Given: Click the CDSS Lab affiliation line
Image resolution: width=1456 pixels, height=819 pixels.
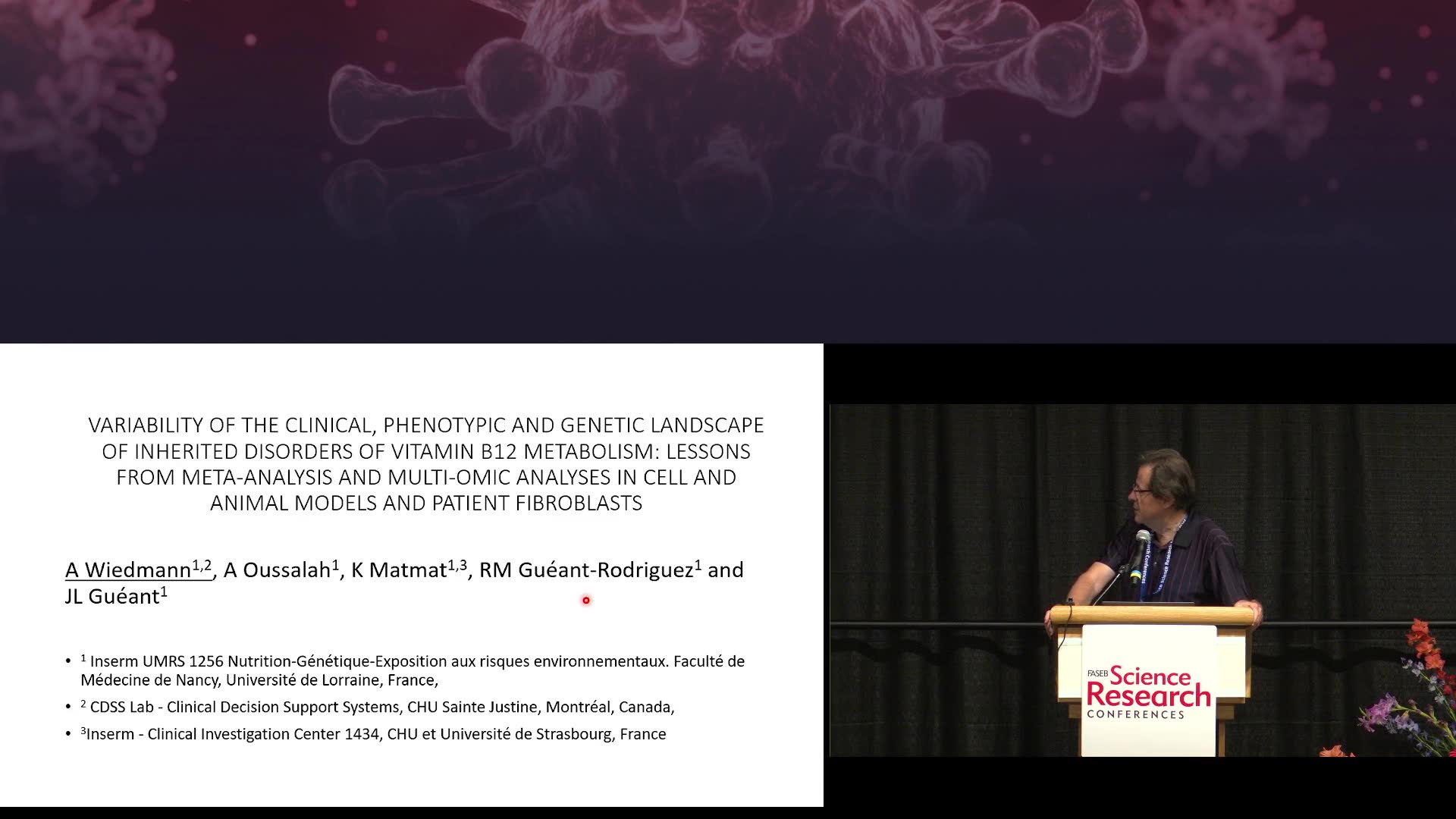Looking at the screenshot, I should pos(378,707).
